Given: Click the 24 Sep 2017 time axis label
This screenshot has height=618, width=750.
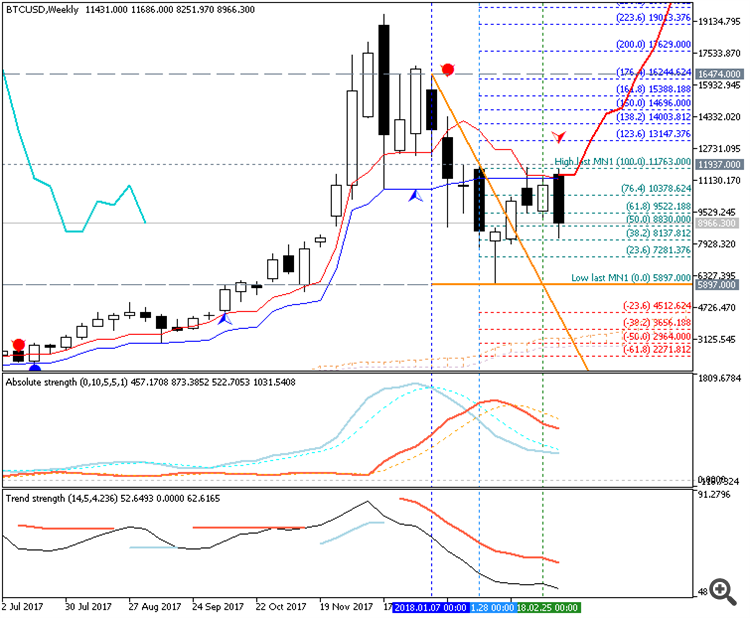Looking at the screenshot, I should coord(218,607).
